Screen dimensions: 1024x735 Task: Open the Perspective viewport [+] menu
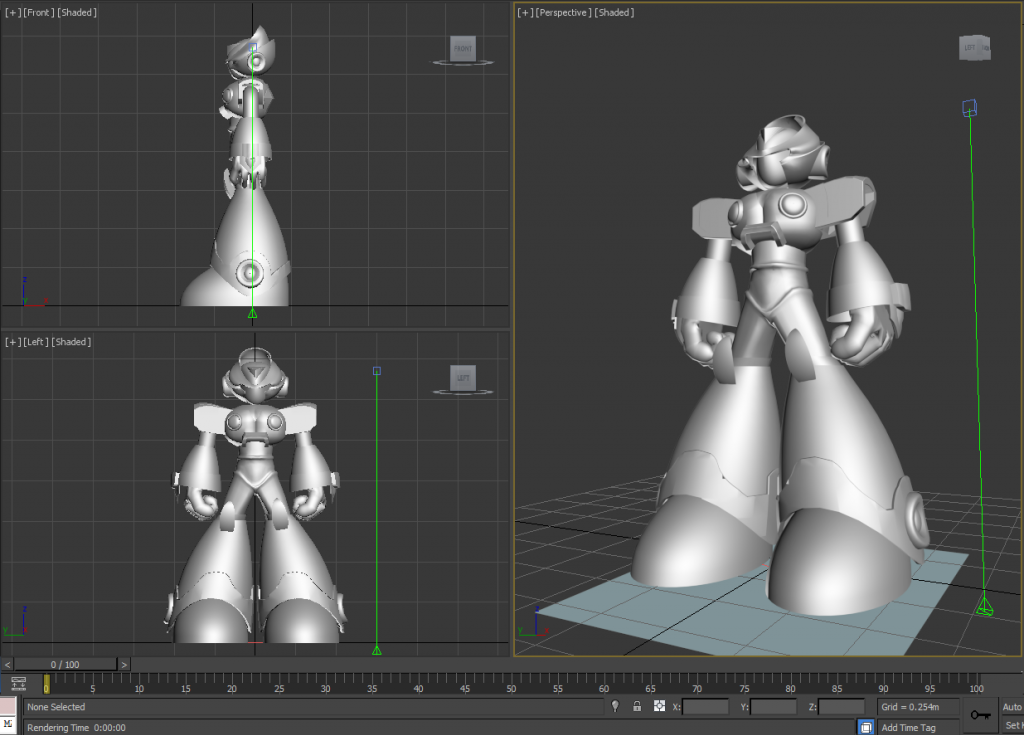pos(525,12)
